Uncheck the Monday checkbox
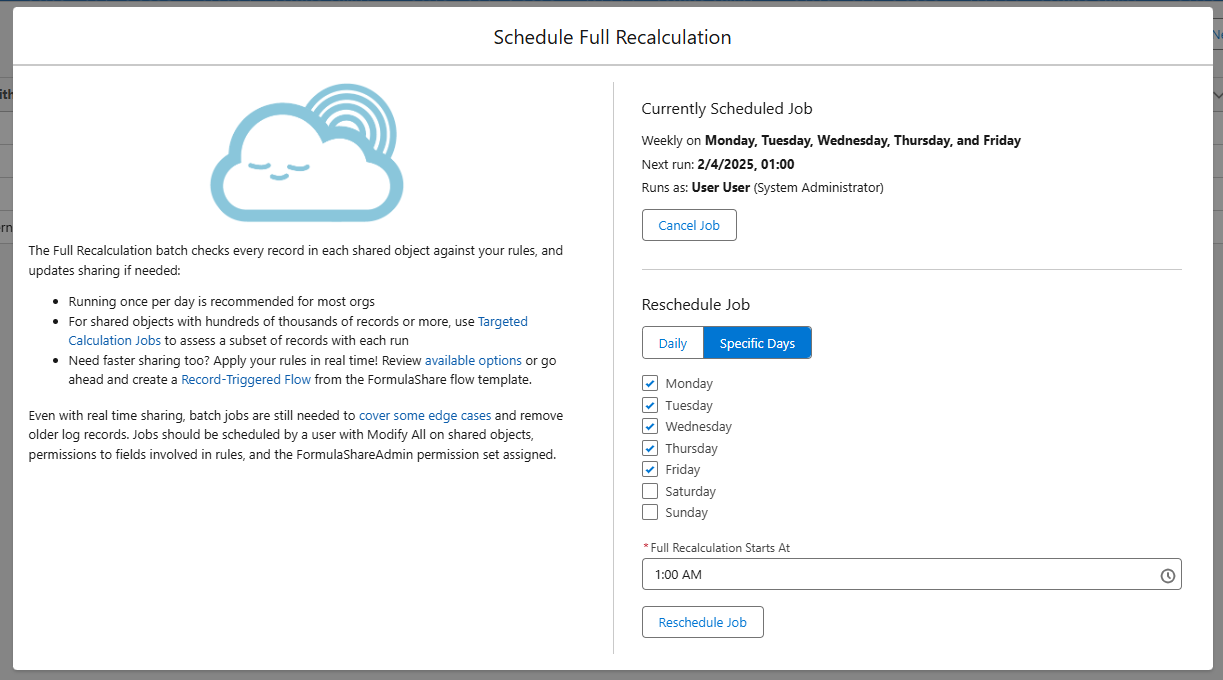The image size is (1223, 680). [650, 383]
